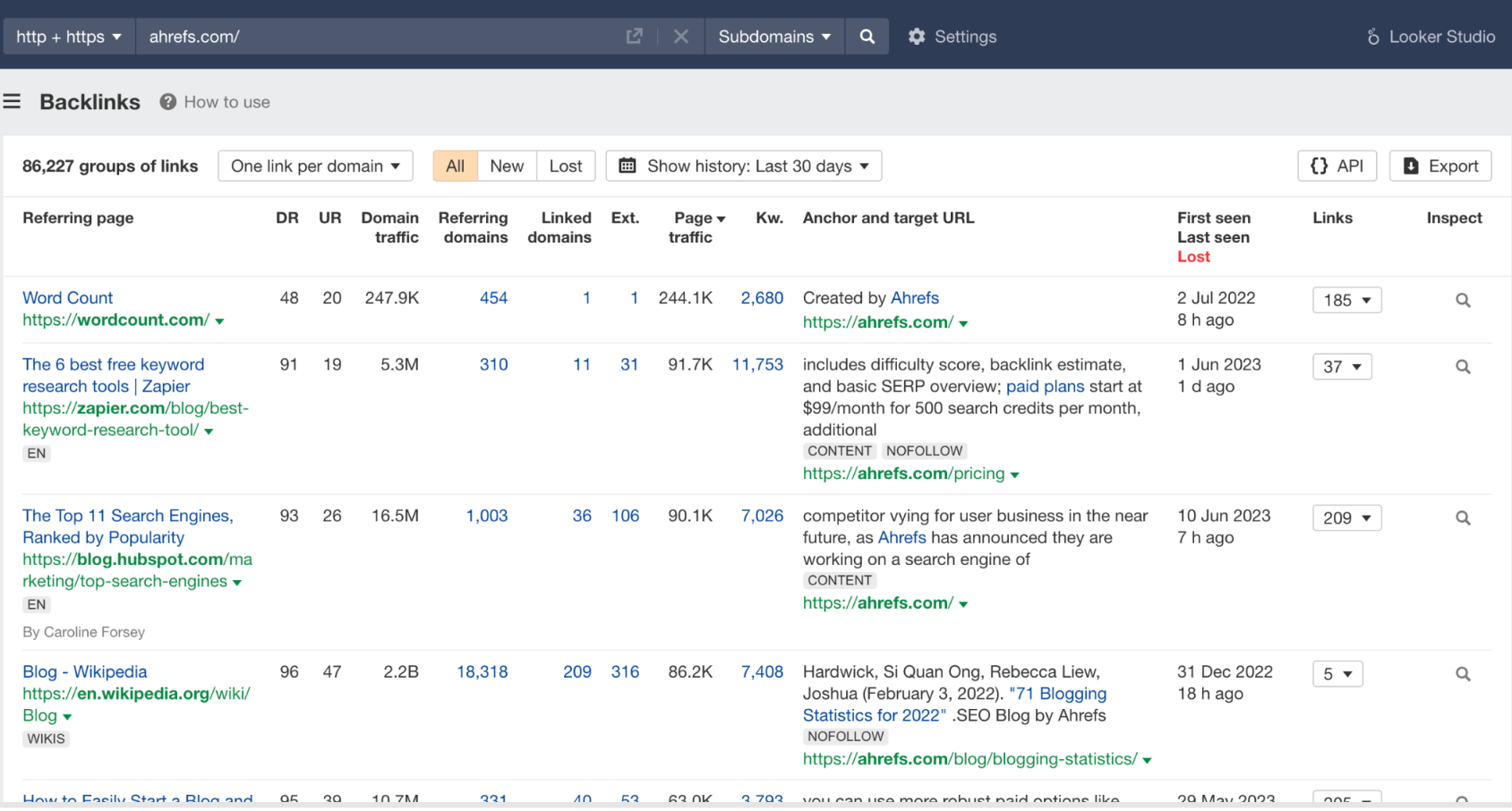Click the How to use link
The width and height of the screenshot is (1512, 811).
tap(227, 102)
